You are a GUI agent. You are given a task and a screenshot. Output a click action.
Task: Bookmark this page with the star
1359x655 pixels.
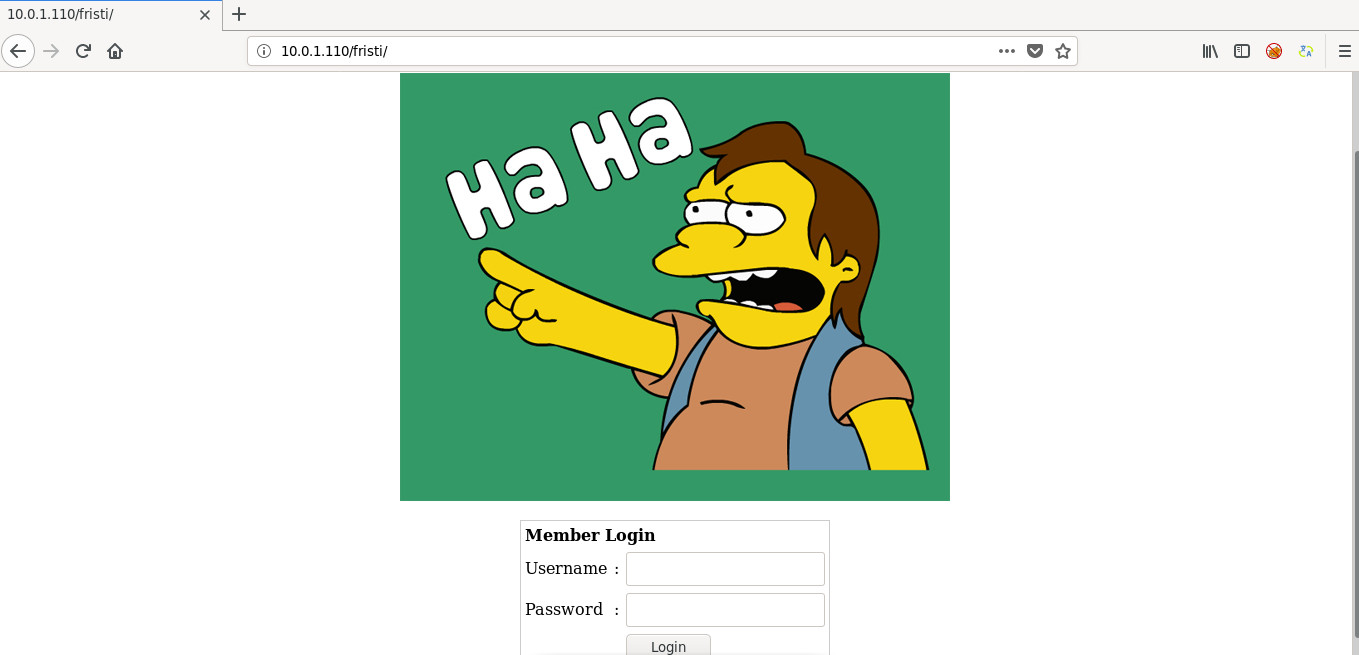1063,51
